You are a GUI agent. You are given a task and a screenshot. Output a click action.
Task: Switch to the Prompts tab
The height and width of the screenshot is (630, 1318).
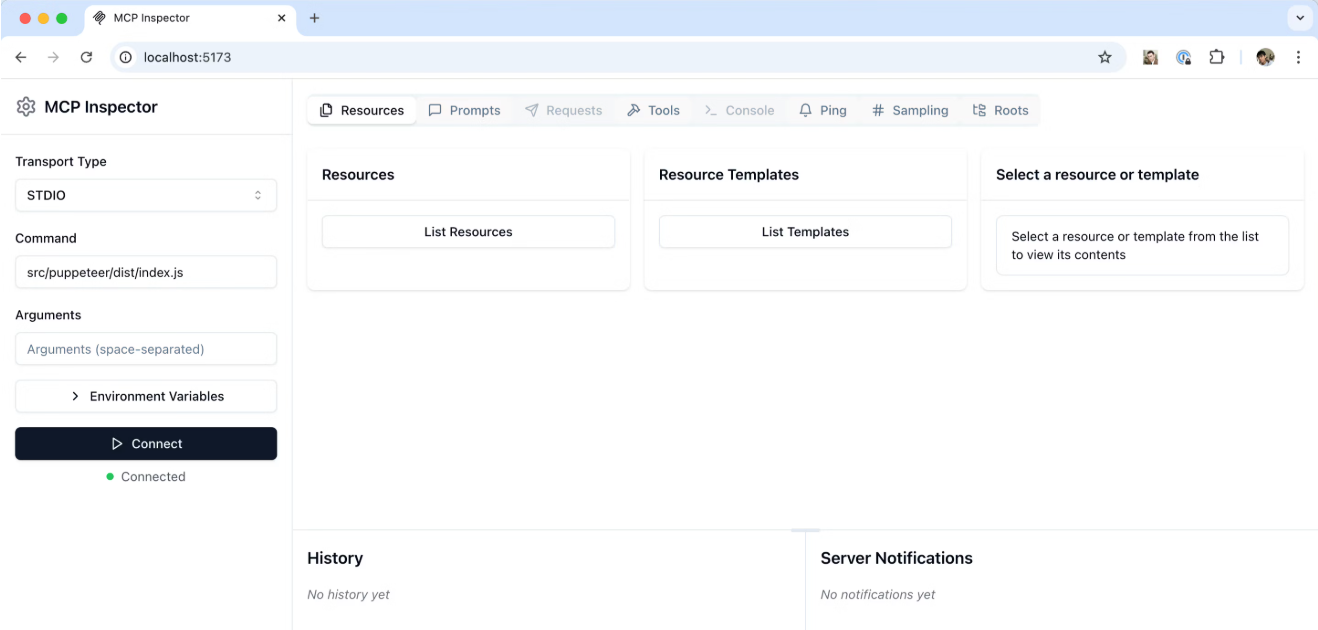pos(464,110)
